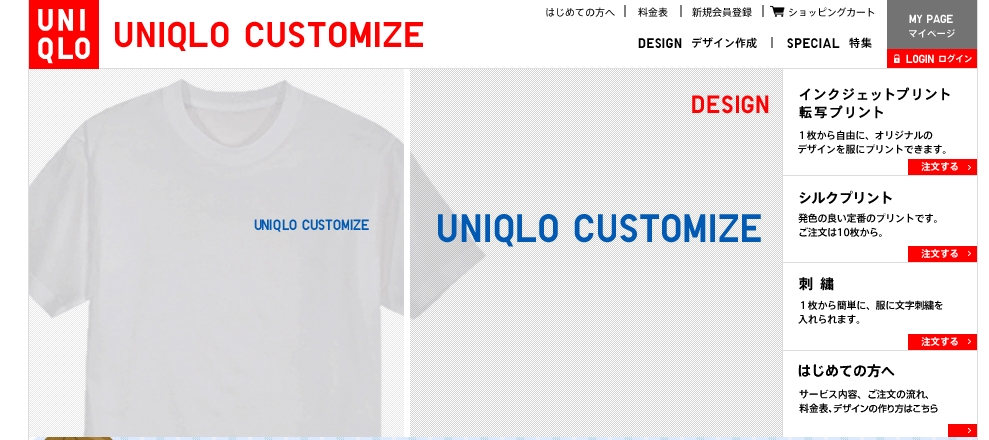Screen dimensions: 989x440
Task: Click the red LOGIN ログイン button
Action: click(x=931, y=59)
